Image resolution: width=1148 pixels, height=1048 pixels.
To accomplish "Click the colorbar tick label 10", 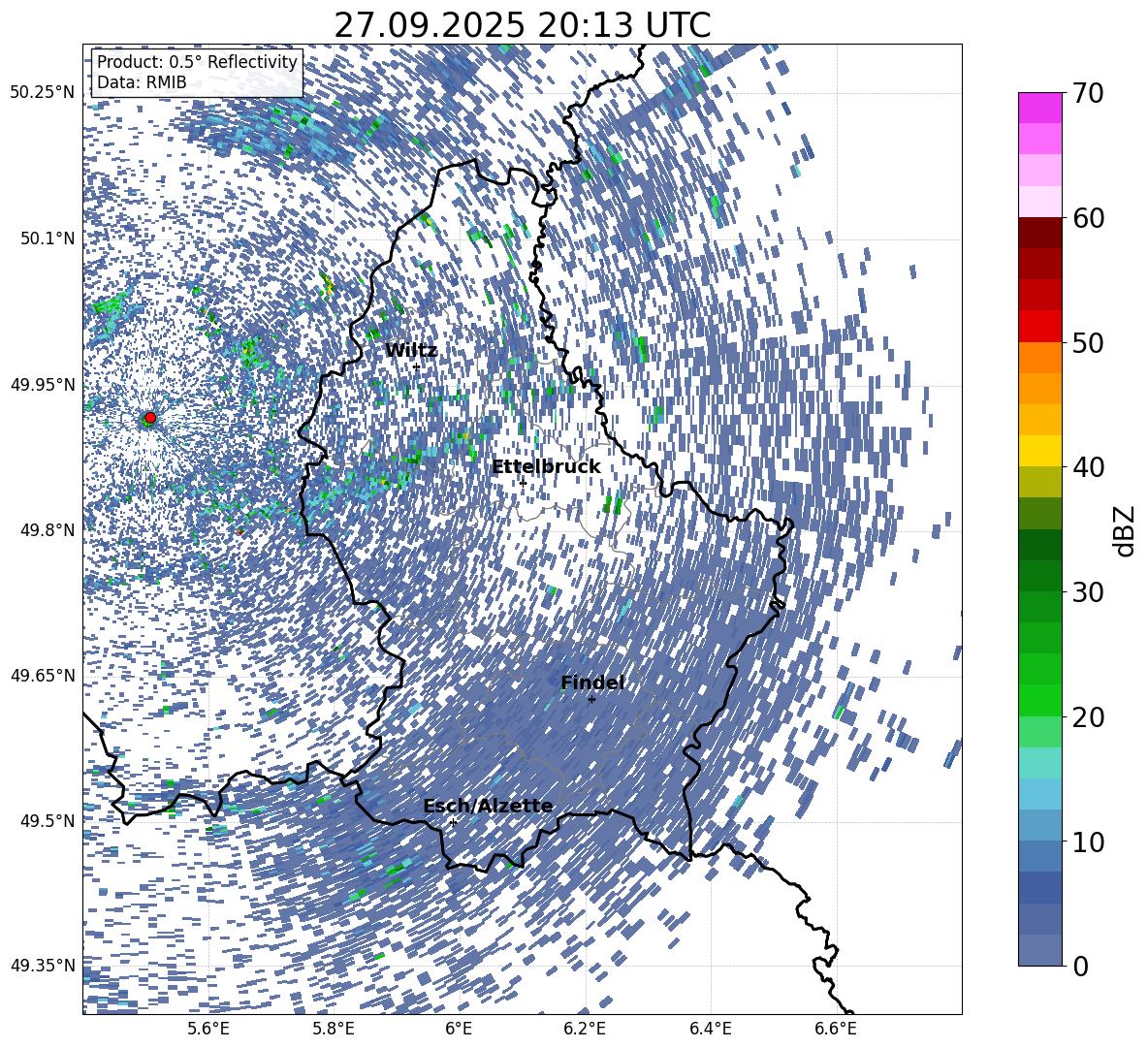I will pyautogui.click(x=1088, y=842).
